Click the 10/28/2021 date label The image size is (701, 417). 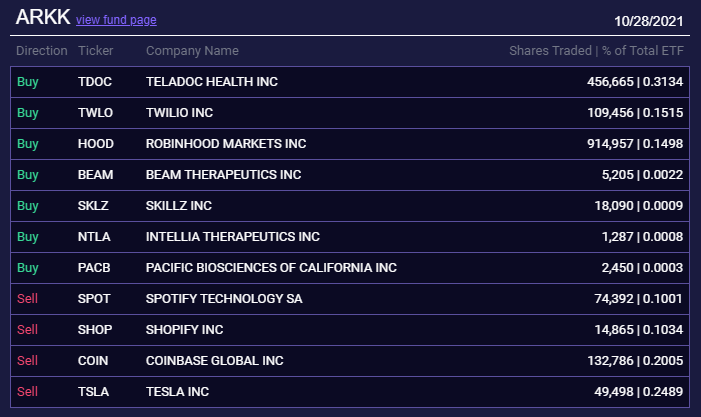pyautogui.click(x=649, y=21)
